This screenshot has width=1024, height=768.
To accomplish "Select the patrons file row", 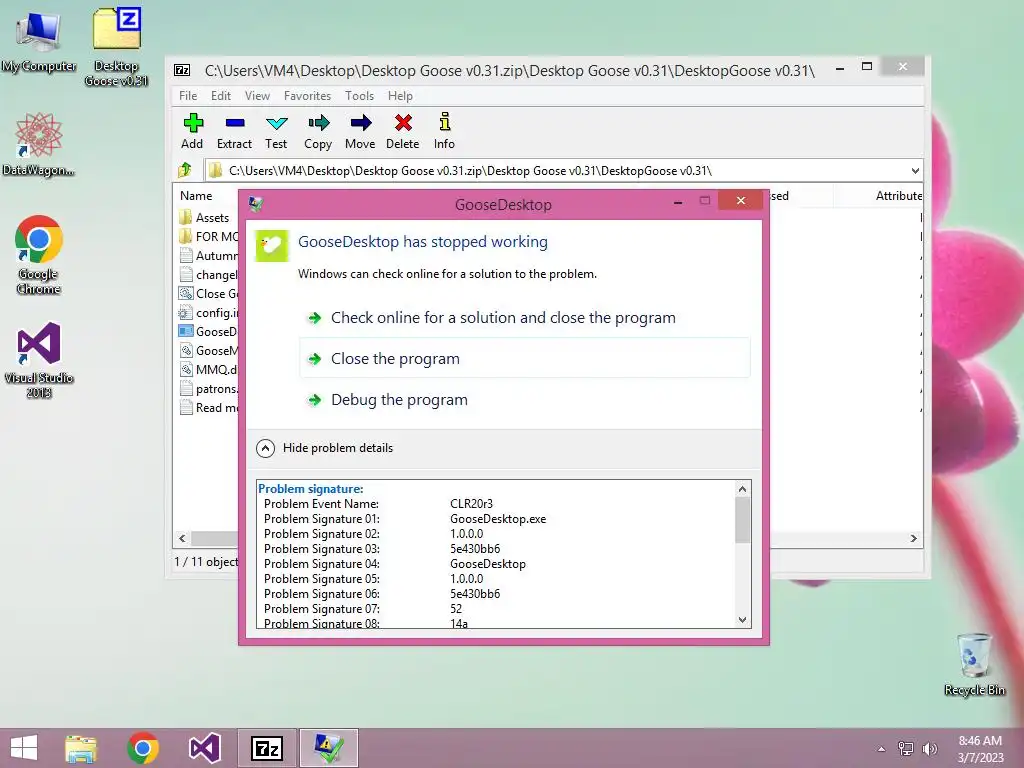I will [x=207, y=389].
